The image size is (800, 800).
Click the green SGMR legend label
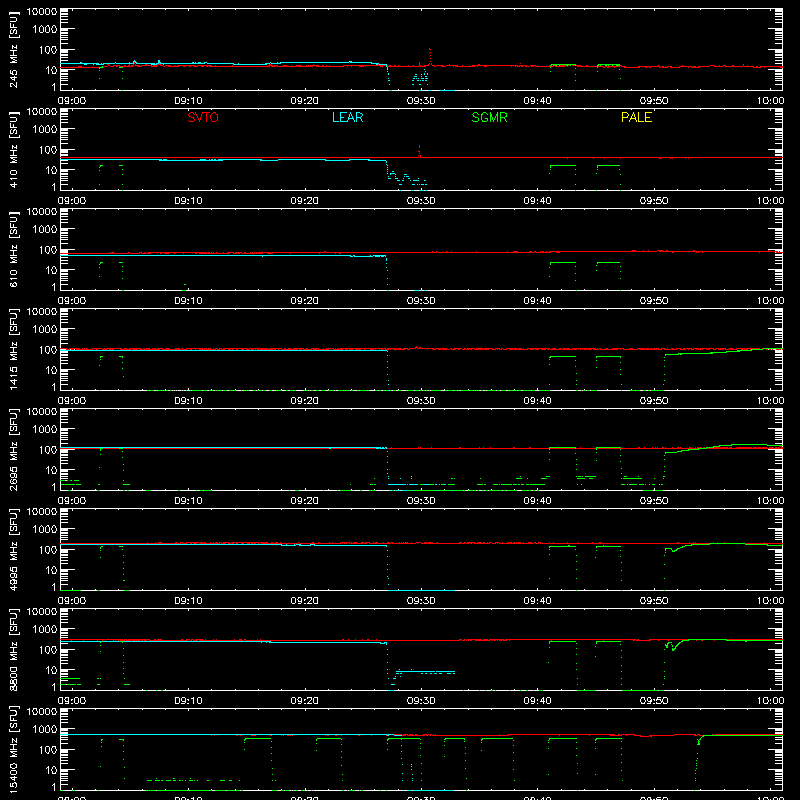(489, 117)
